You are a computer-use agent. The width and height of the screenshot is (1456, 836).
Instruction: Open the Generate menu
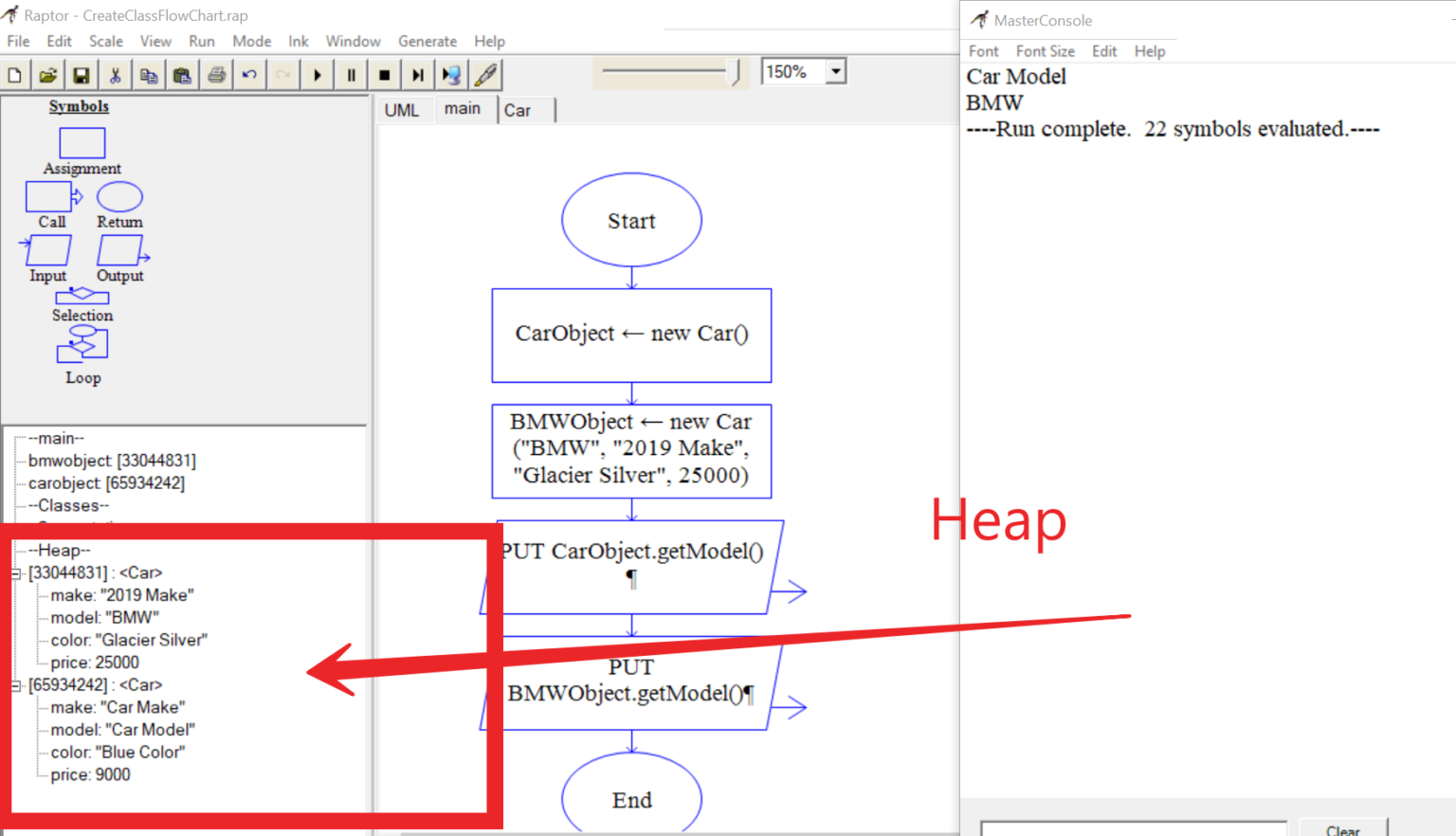(428, 41)
